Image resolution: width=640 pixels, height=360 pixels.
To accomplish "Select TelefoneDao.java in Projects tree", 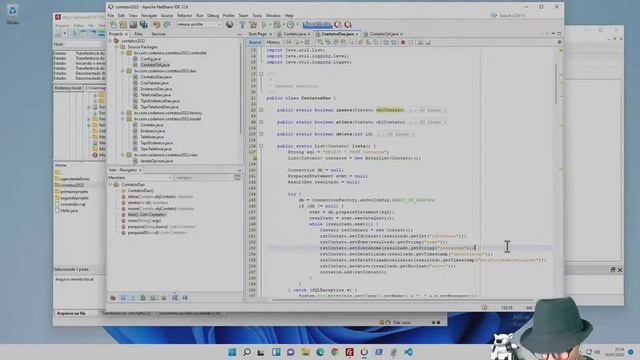I will tap(156, 95).
